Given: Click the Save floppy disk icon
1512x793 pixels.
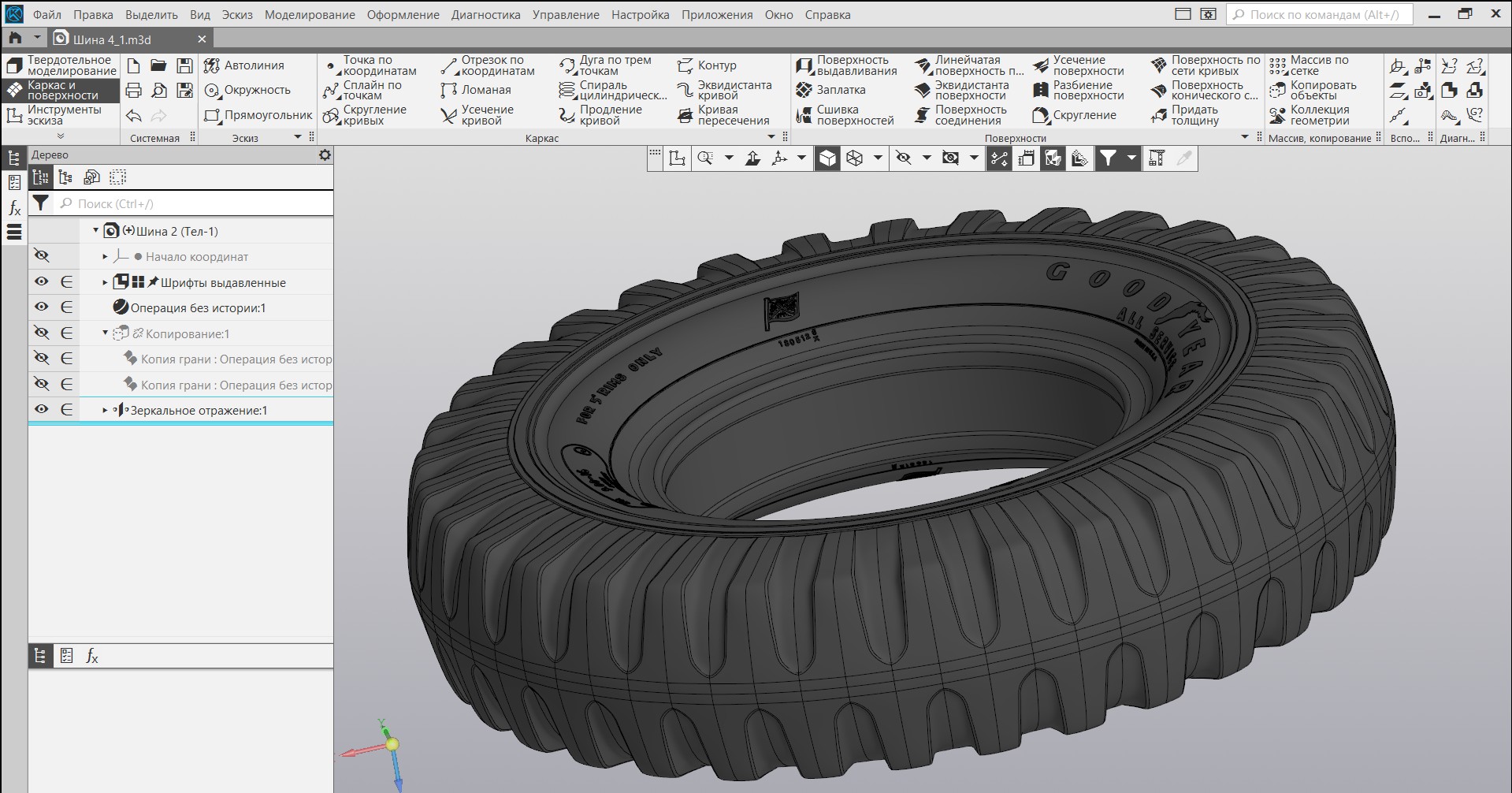Looking at the screenshot, I should (184, 65).
